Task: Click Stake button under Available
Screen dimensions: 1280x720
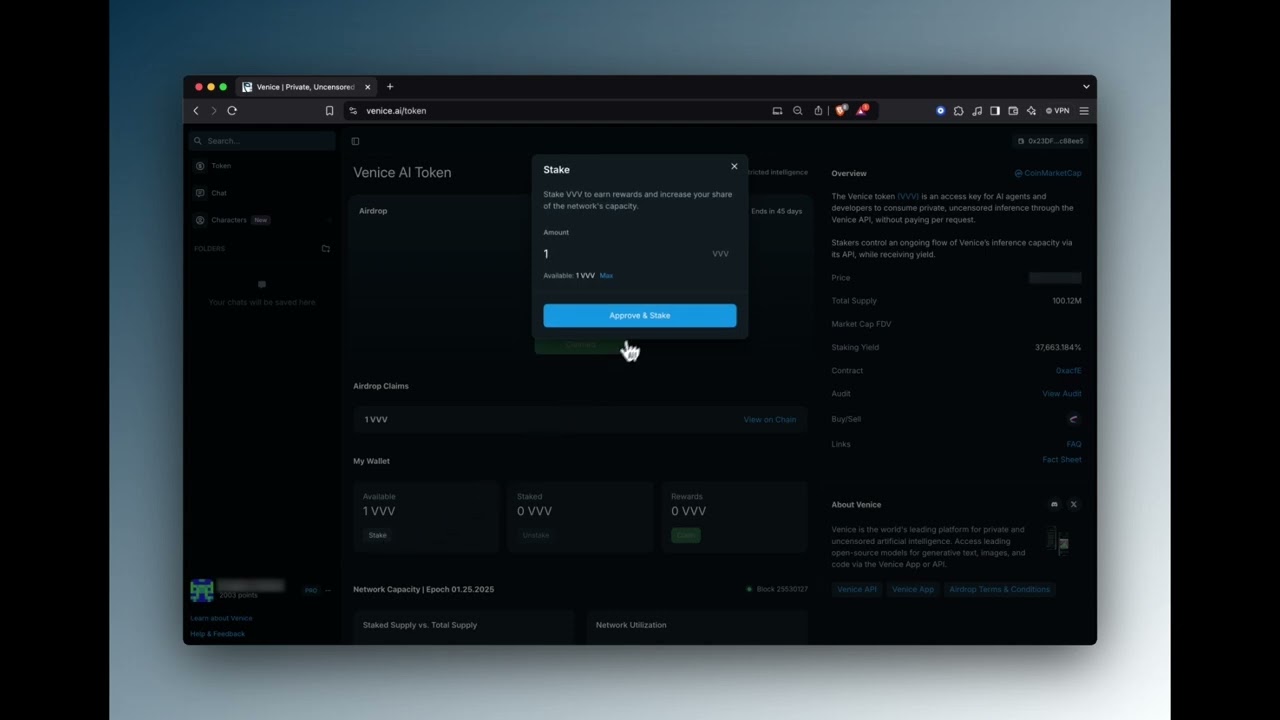Action: tap(377, 535)
